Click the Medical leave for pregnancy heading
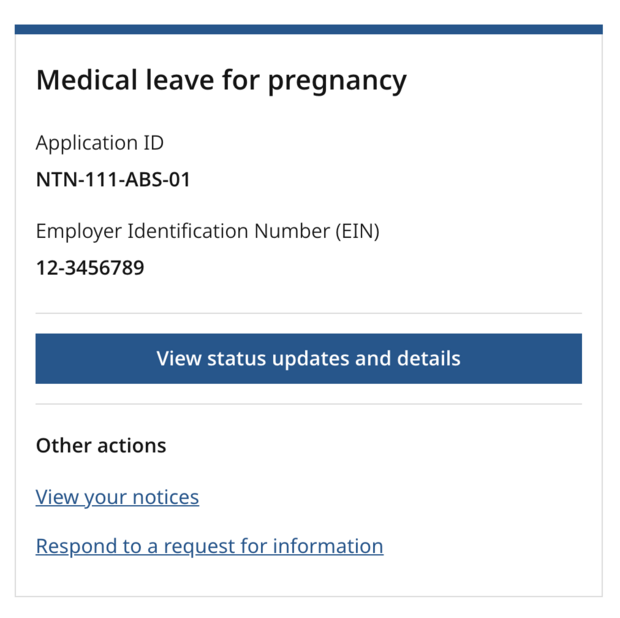620x618 pixels. click(221, 80)
